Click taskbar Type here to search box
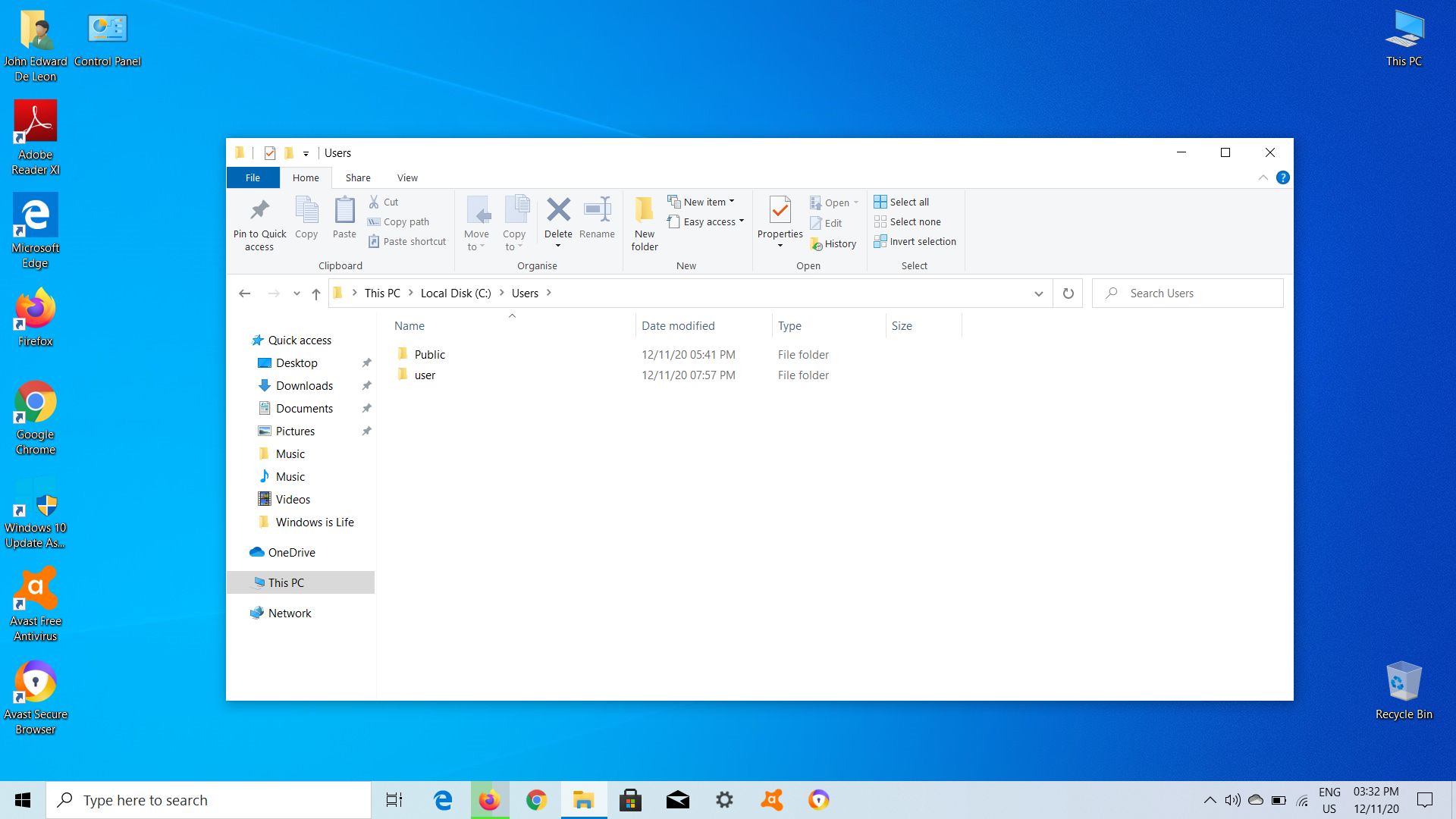The width and height of the screenshot is (1456, 819). click(x=209, y=800)
